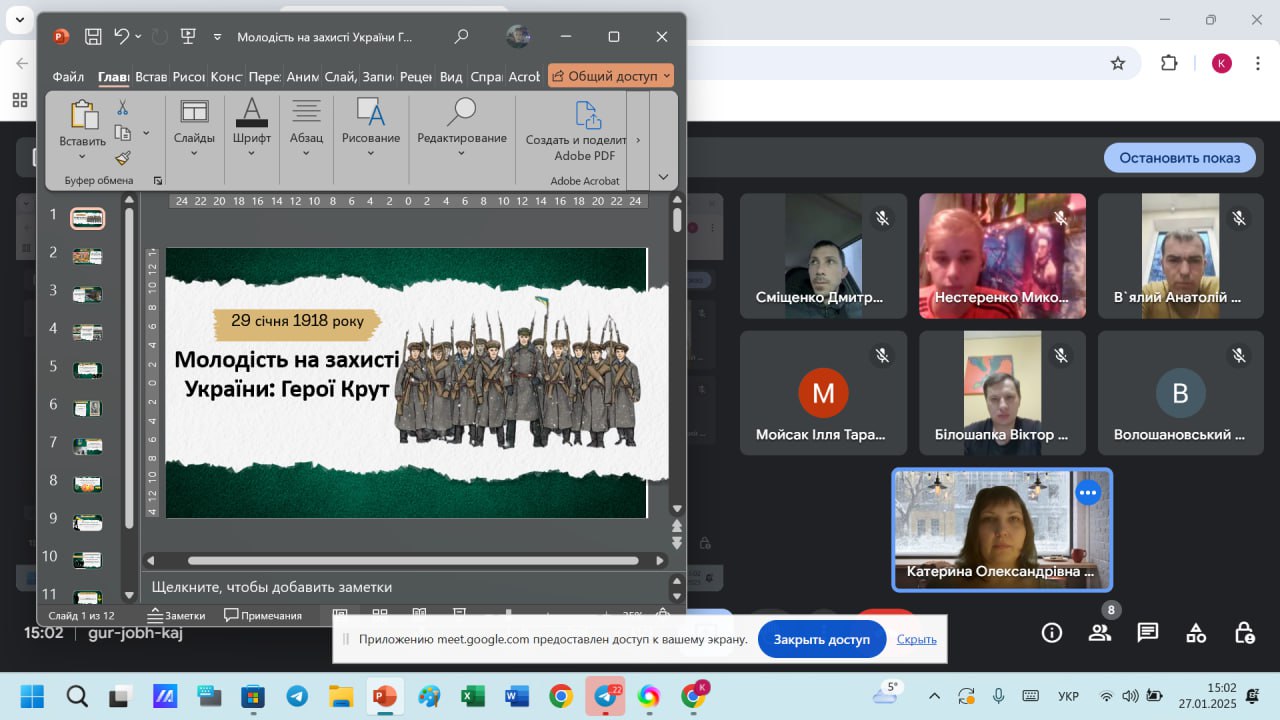Click the Cut scissors icon
Viewport: 1280px width, 720px height.
pyautogui.click(x=123, y=107)
